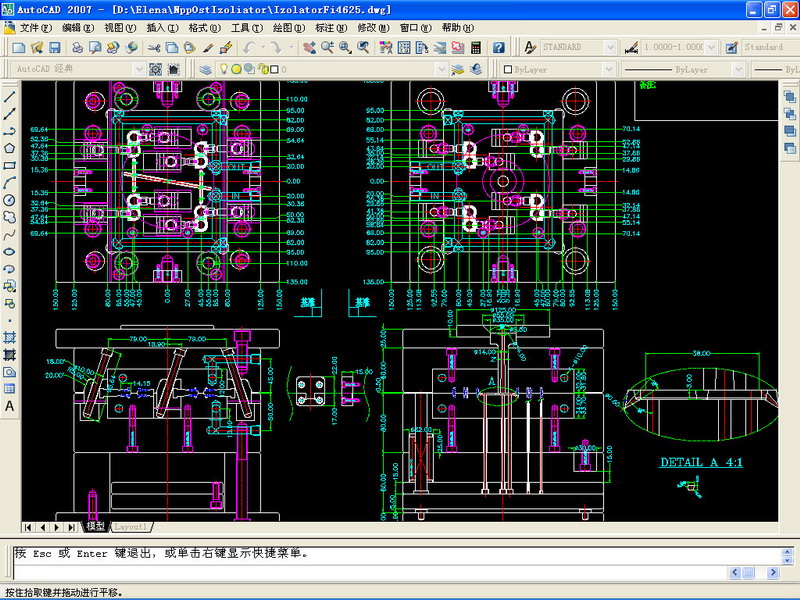
Task: Select the Multiline Text 'A' tool
Action: [9, 406]
